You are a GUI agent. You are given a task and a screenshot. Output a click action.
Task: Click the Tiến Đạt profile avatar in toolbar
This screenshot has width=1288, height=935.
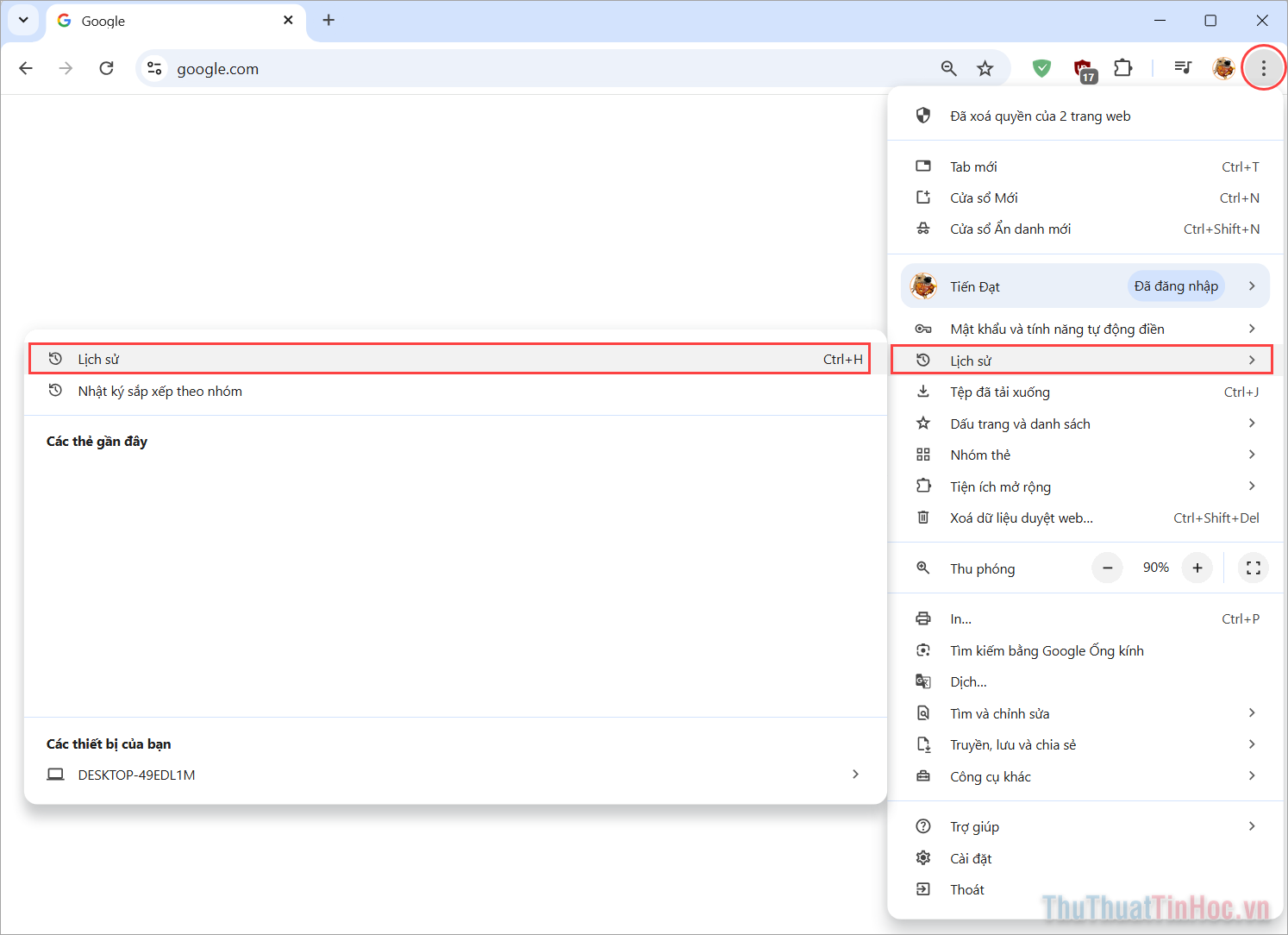(1223, 68)
